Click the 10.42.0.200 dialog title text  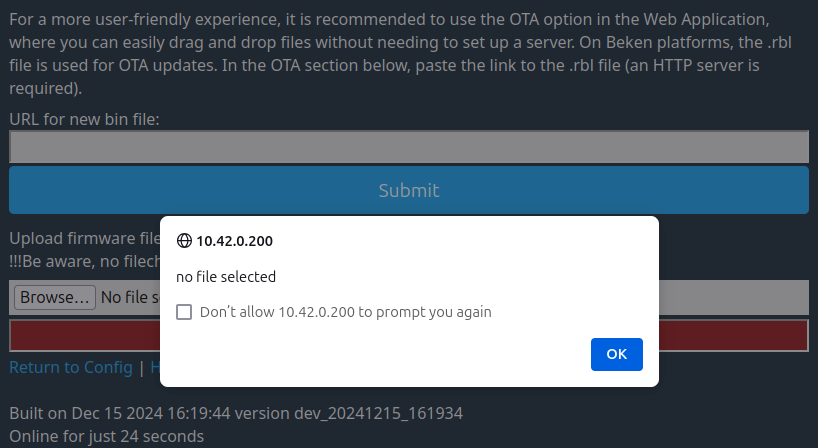[x=234, y=241]
